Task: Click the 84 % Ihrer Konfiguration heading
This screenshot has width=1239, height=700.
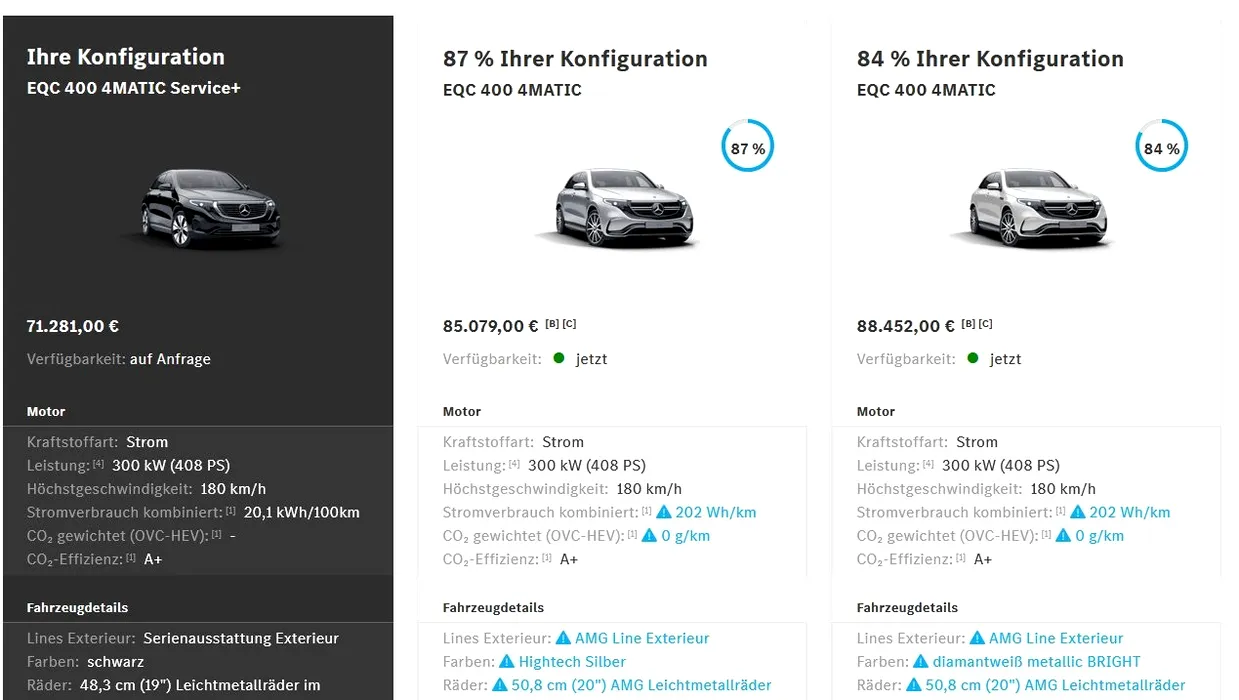Action: [990, 59]
